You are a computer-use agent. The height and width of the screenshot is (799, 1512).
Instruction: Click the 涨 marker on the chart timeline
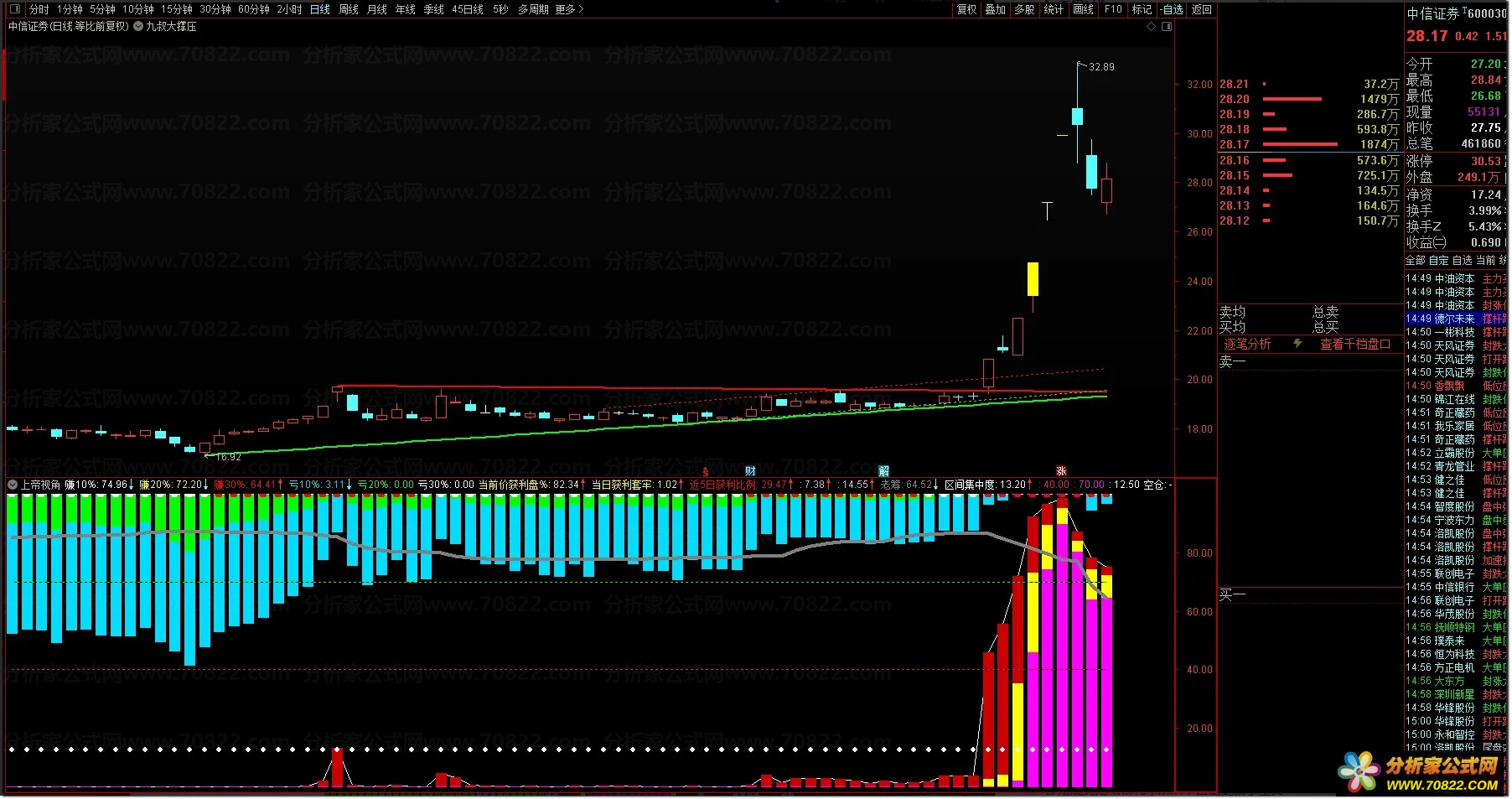[1061, 471]
